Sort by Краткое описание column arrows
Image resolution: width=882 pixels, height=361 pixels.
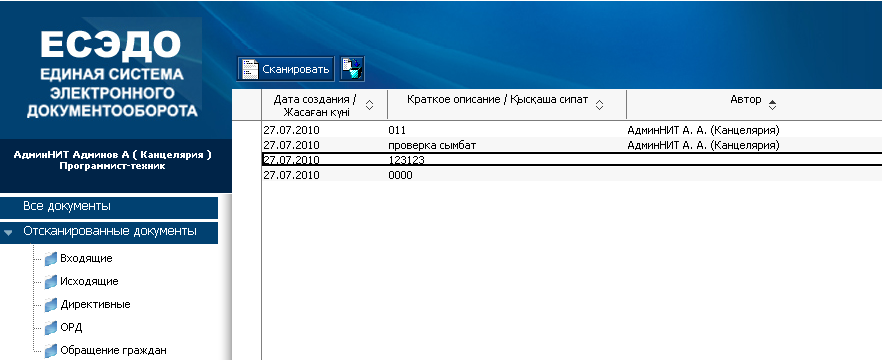click(600, 105)
